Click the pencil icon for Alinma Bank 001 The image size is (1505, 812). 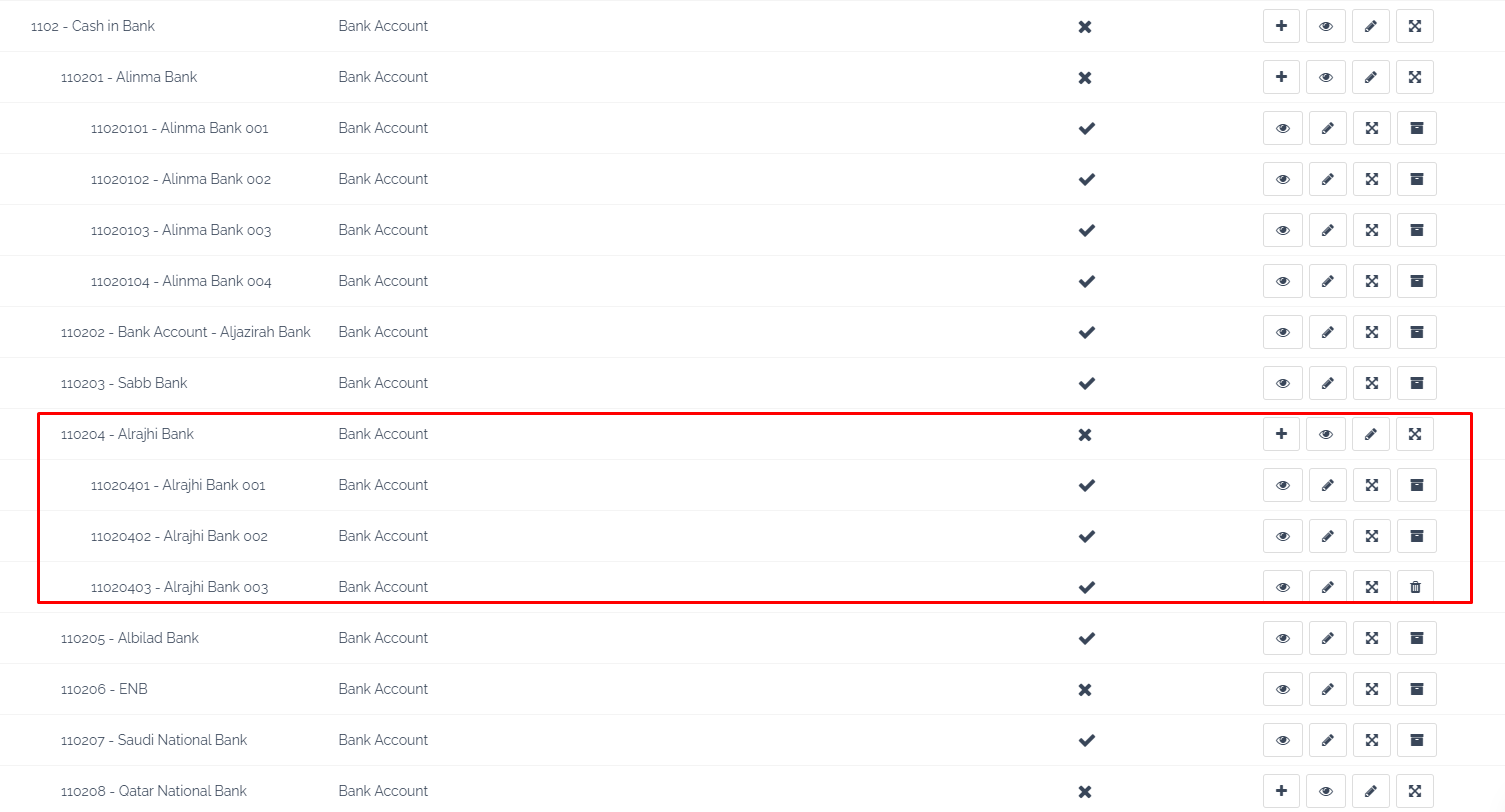click(x=1327, y=128)
